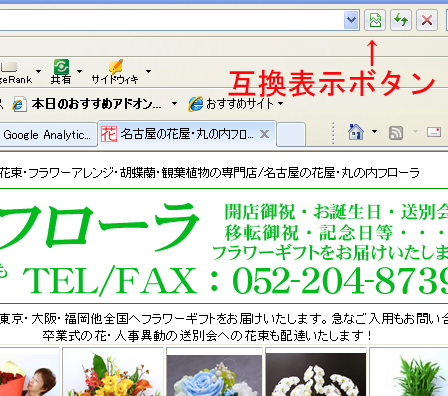Image resolution: width=448 pixels, height=396 pixels.
Task: Click the Home house icon
Action: pyautogui.click(x=356, y=132)
